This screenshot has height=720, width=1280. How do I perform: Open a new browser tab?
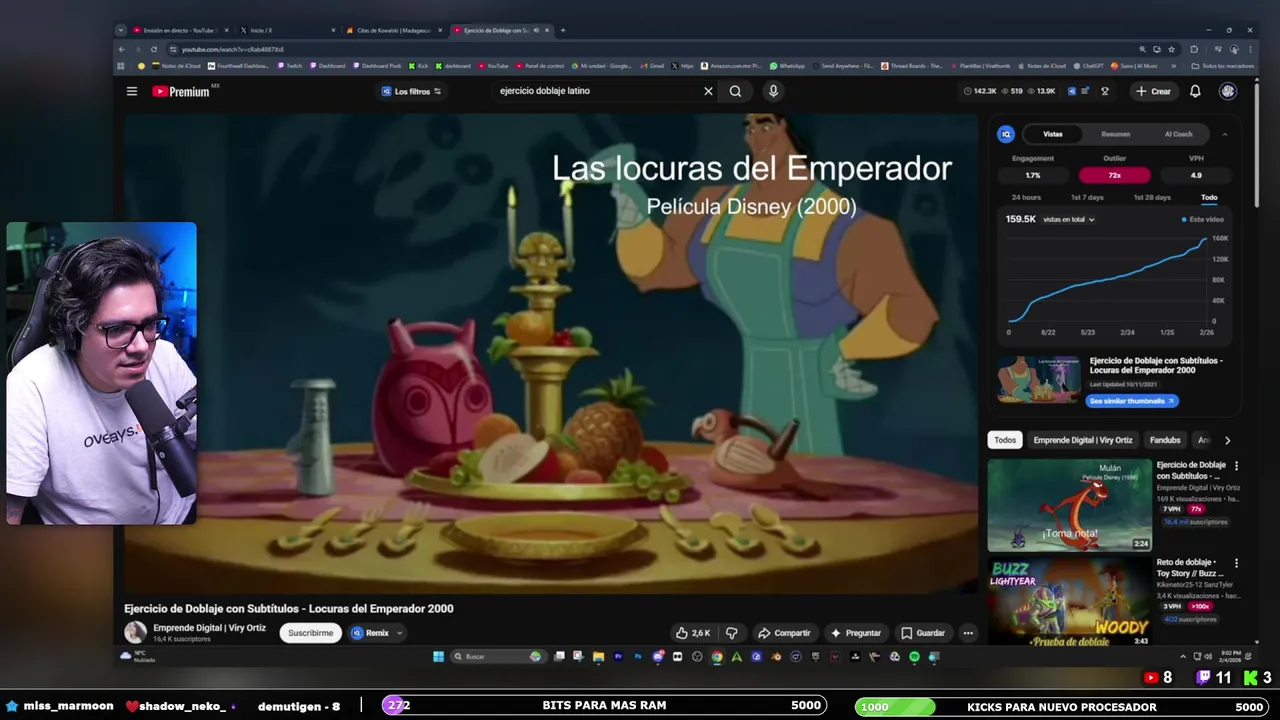coord(563,30)
